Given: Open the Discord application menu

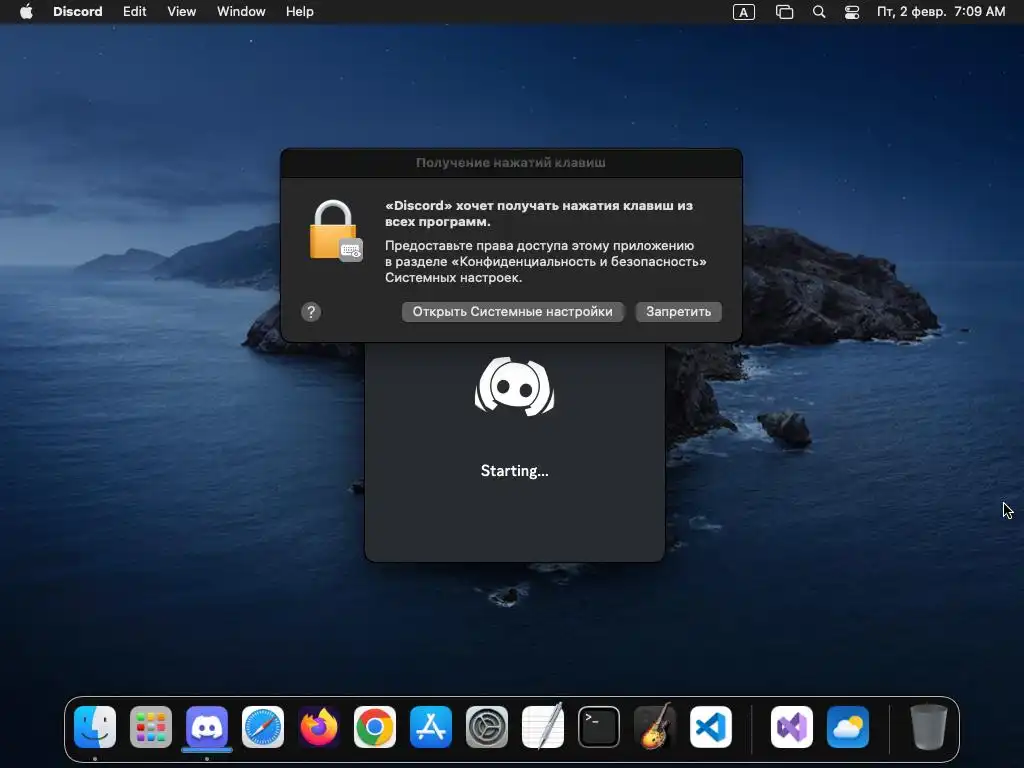Looking at the screenshot, I should (x=78, y=12).
